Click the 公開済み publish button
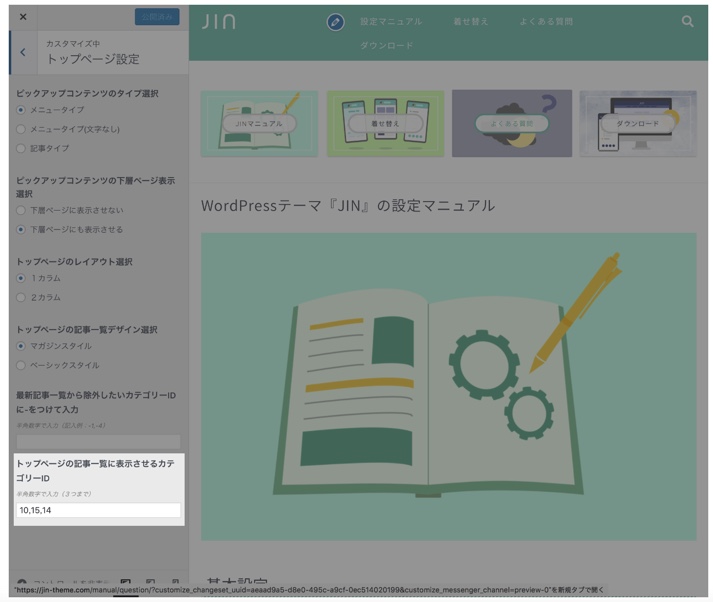Viewport: 713px width, 602px height. 157,17
